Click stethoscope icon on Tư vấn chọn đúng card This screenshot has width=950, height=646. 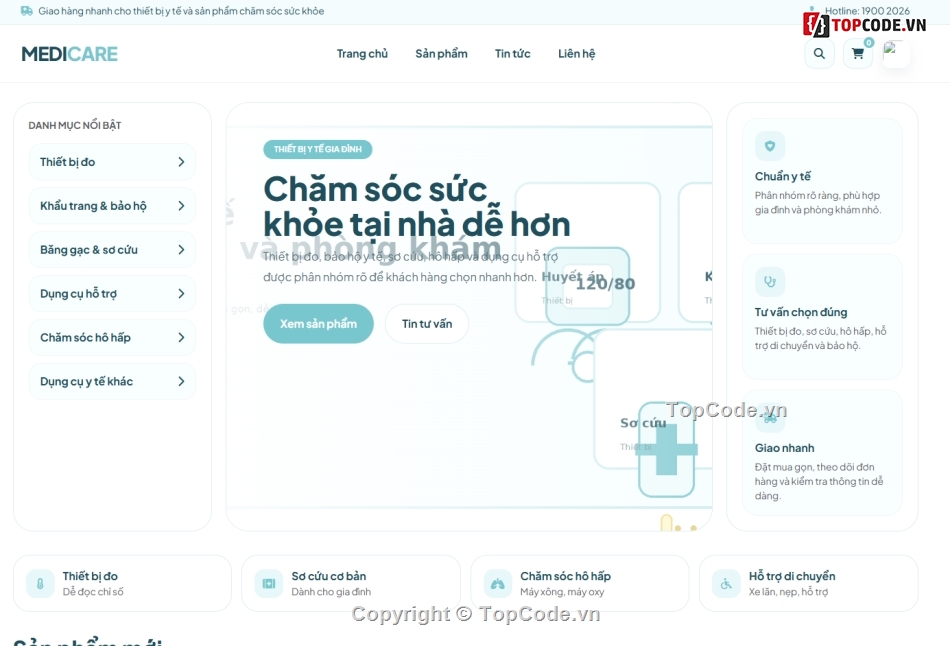click(x=769, y=282)
